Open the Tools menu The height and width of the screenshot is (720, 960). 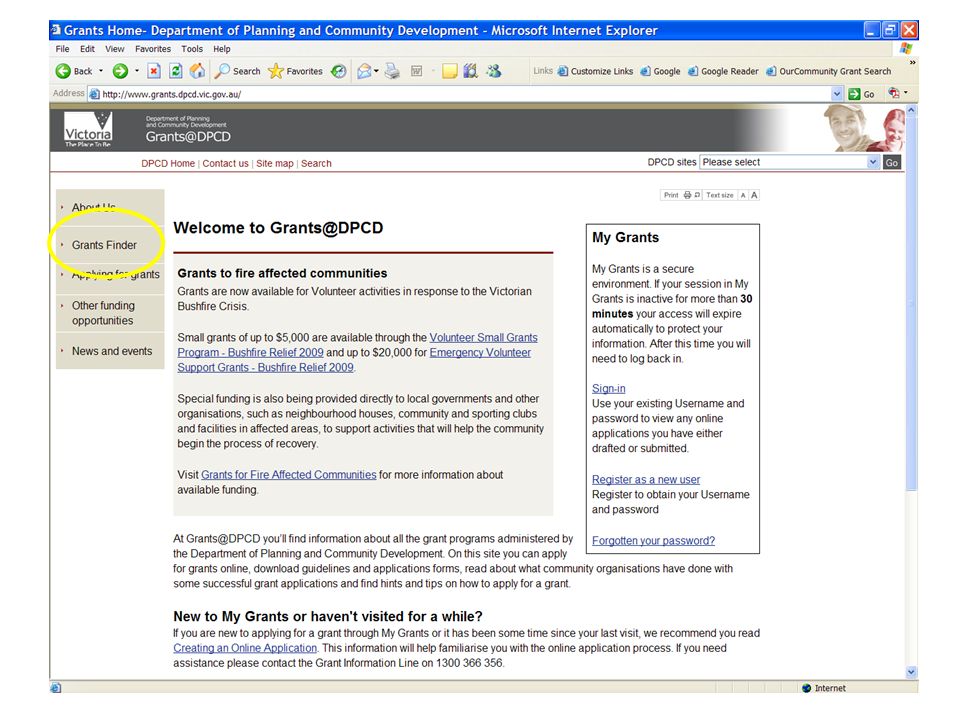point(192,49)
